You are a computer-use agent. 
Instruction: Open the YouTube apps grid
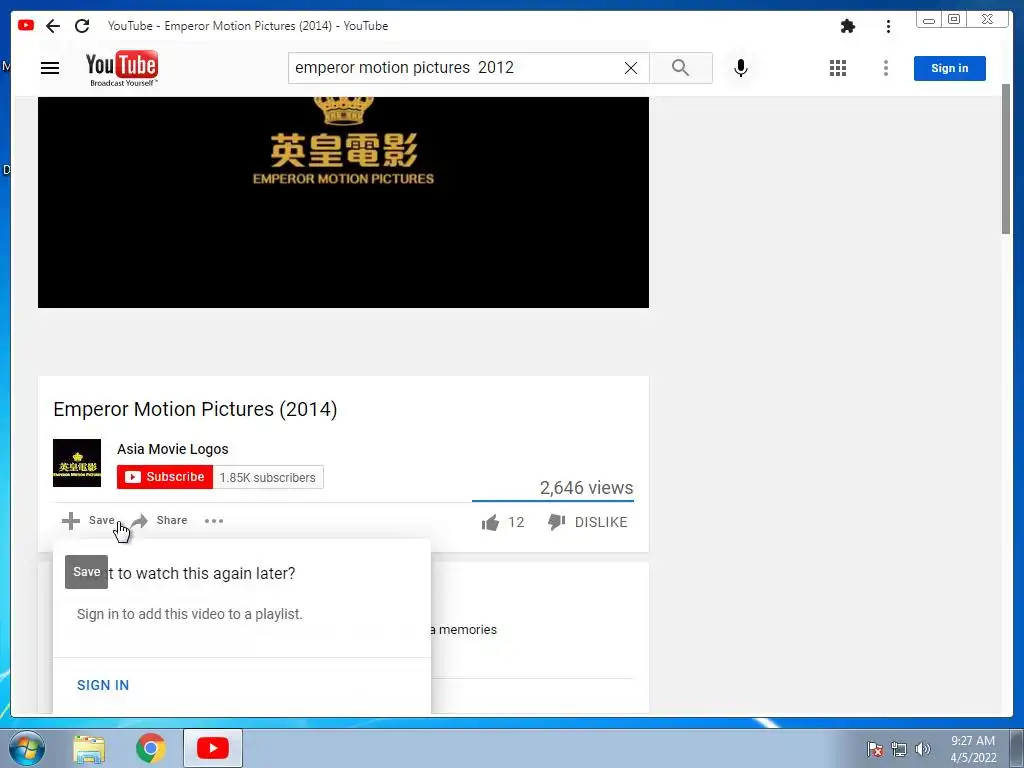click(838, 68)
